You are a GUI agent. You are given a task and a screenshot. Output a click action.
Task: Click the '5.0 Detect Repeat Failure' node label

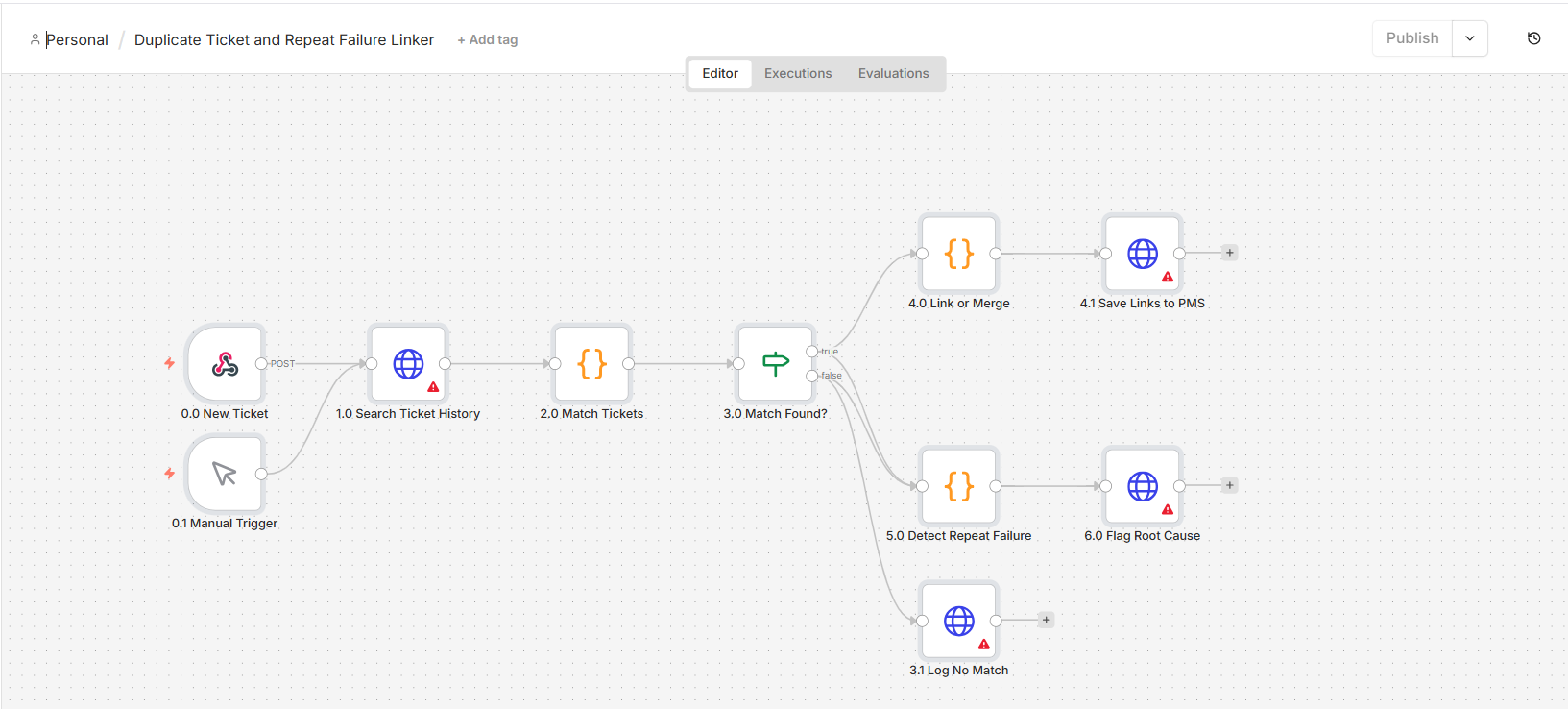(959, 536)
